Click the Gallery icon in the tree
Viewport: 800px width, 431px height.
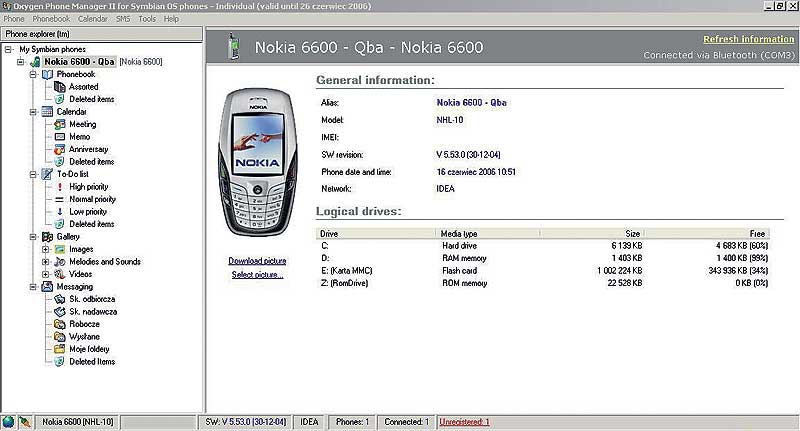47,237
